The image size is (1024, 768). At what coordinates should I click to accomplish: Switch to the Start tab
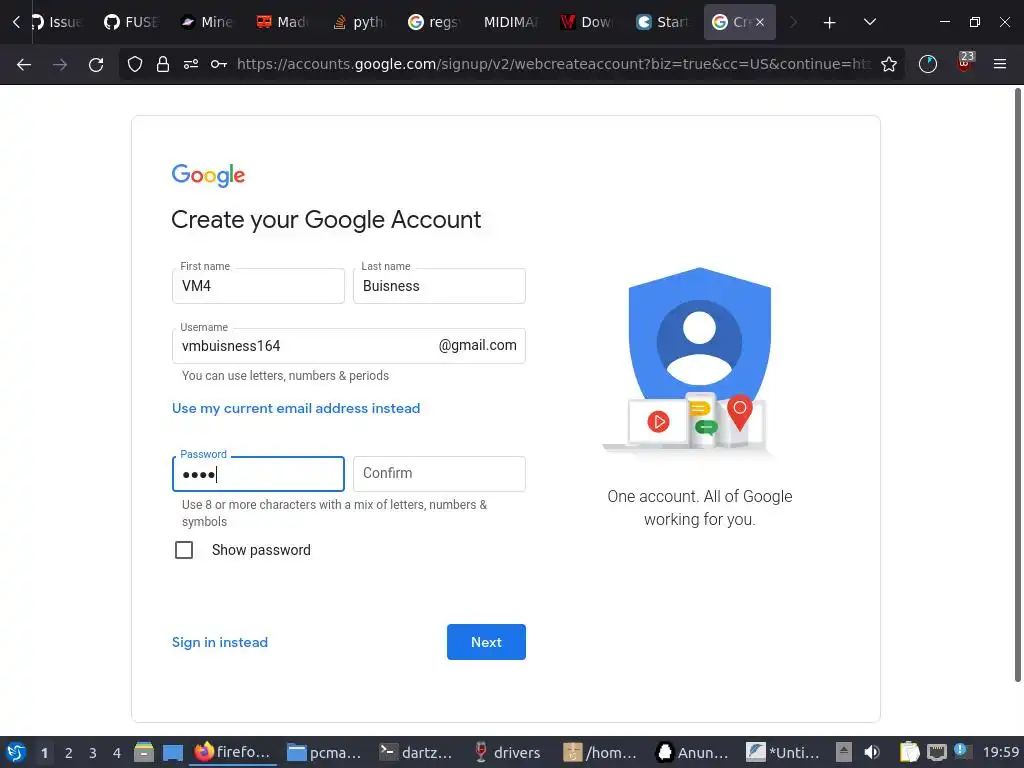[x=662, y=22]
